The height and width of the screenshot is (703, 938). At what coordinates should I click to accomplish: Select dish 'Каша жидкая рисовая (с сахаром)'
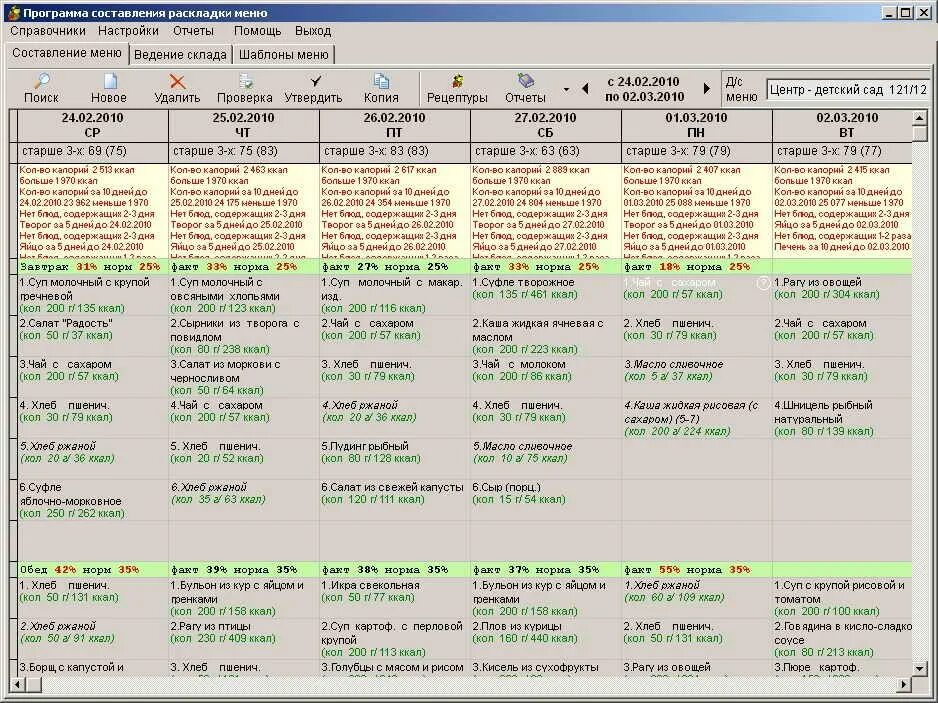tap(696, 418)
